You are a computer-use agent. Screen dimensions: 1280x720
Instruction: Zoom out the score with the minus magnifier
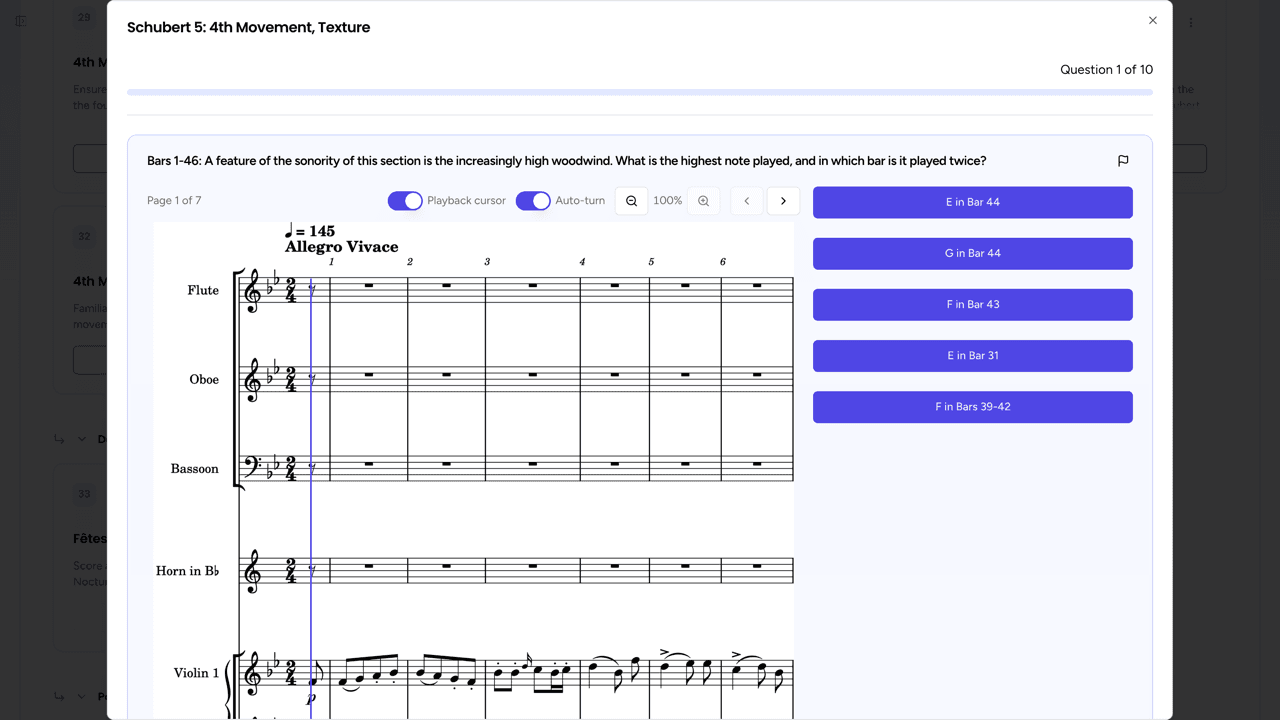click(631, 201)
